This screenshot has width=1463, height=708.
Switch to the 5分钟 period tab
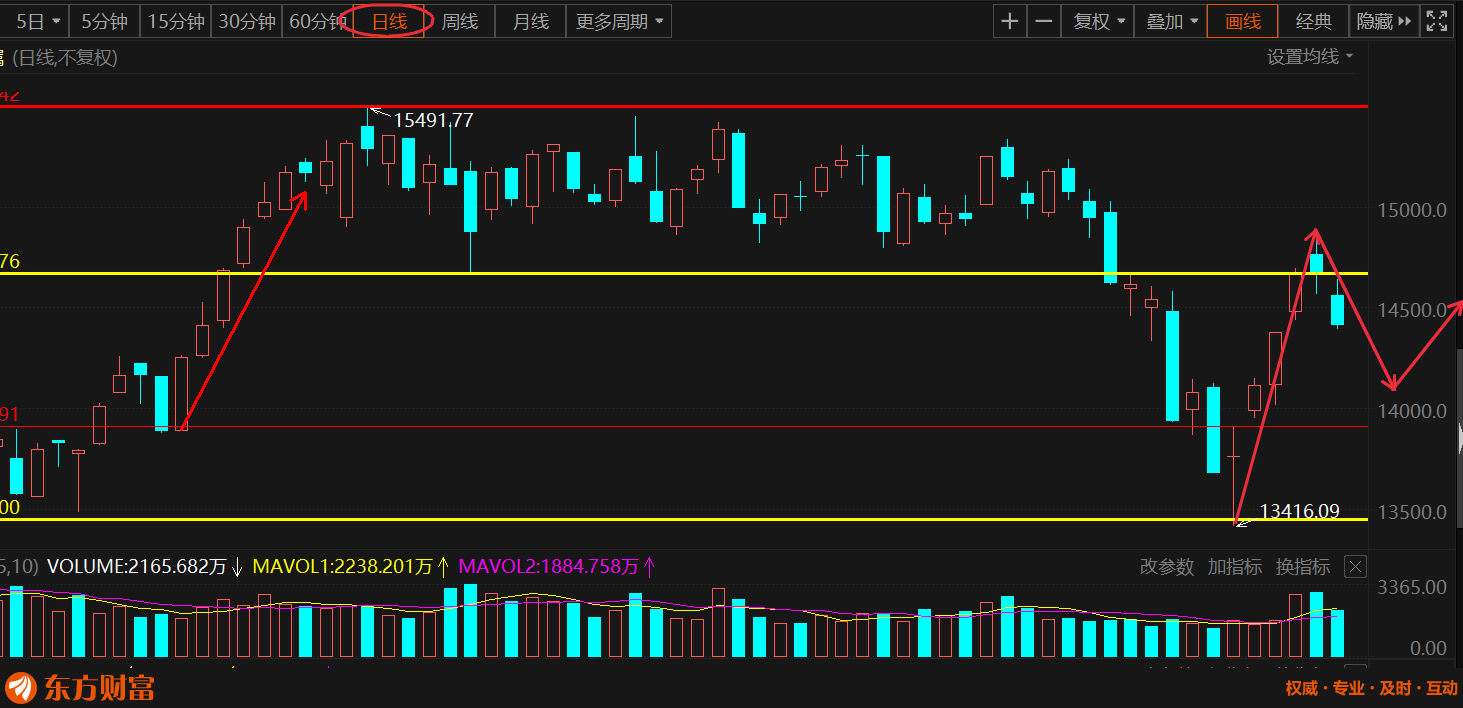coord(104,21)
